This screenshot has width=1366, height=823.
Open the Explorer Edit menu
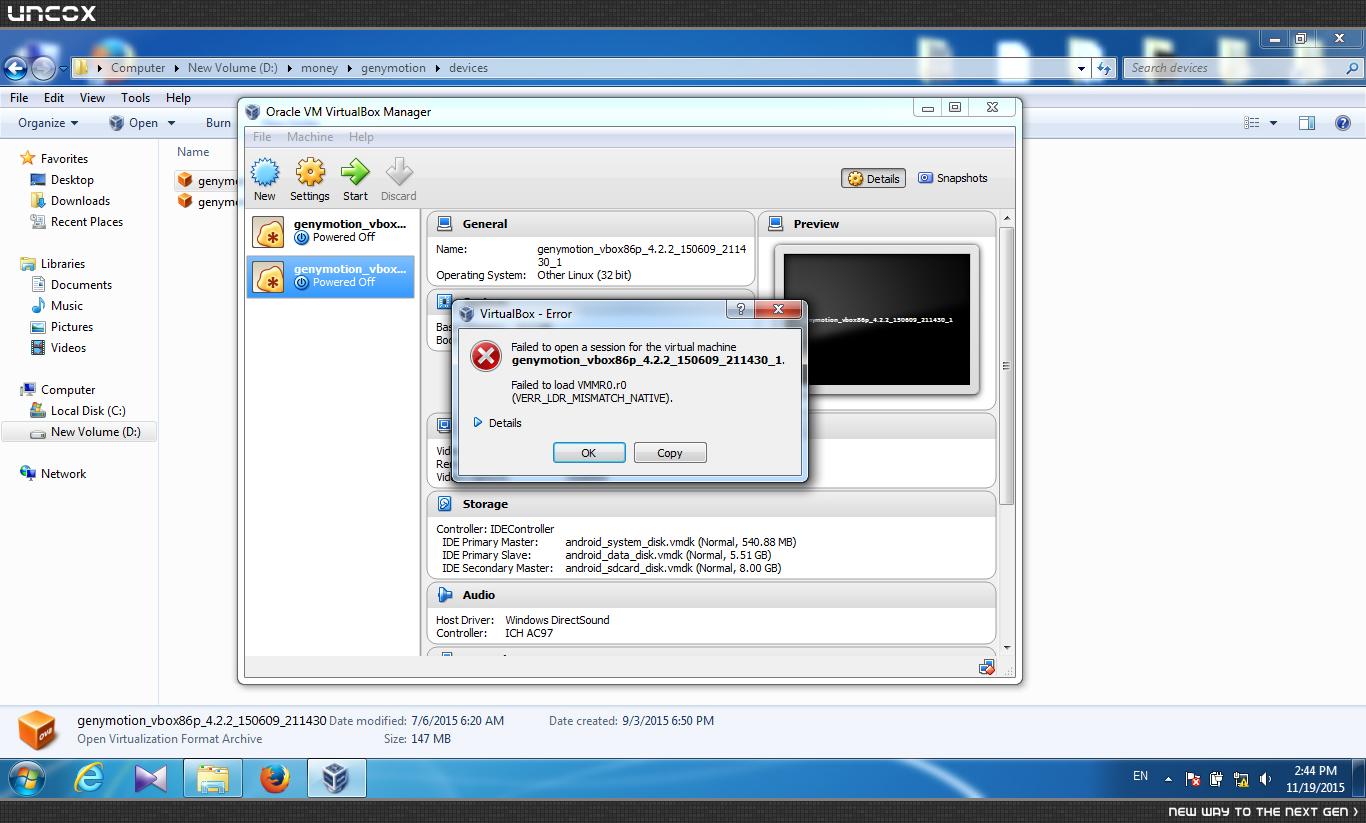[x=54, y=98]
